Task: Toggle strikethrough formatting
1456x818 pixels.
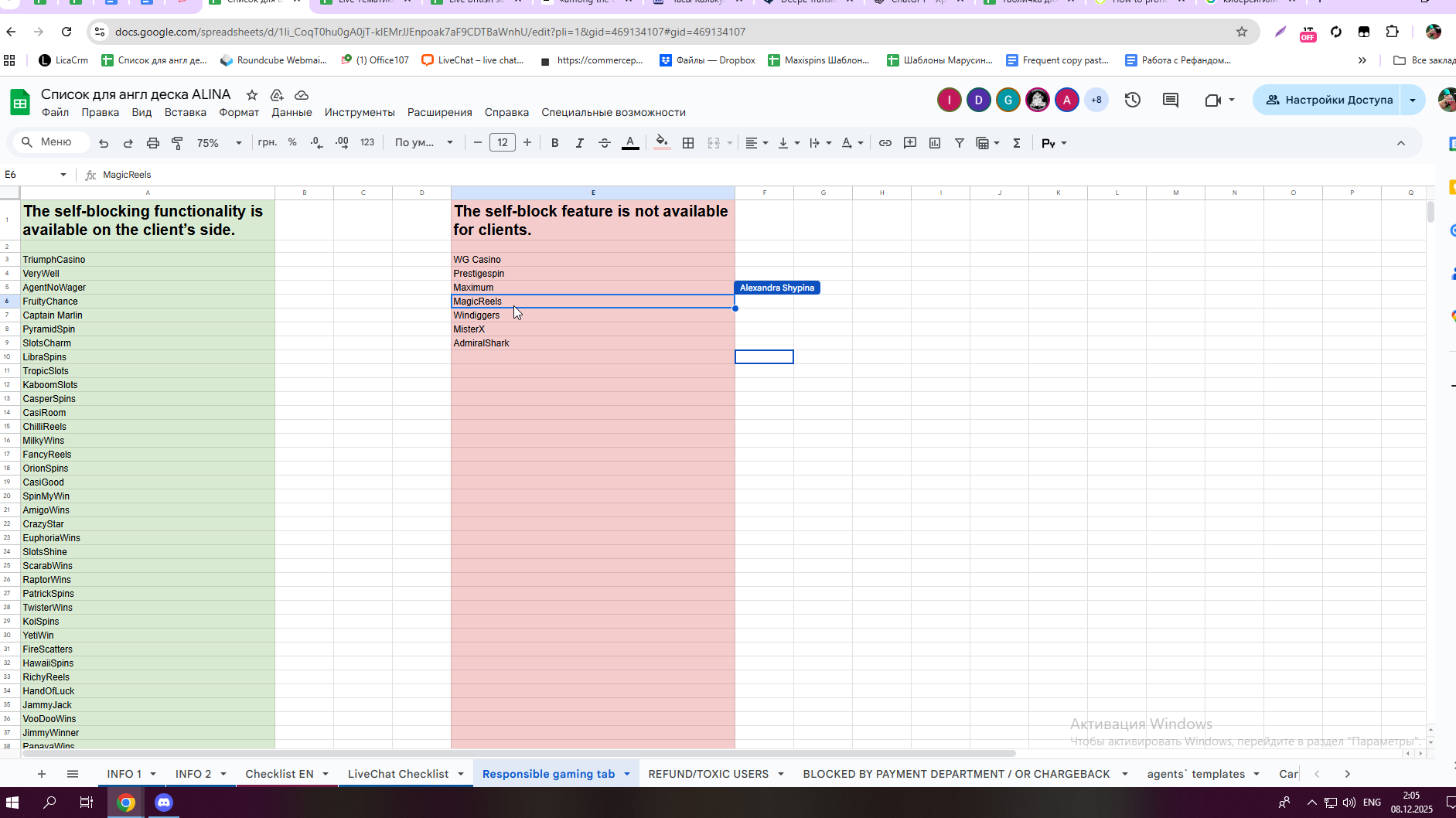Action: (x=605, y=143)
